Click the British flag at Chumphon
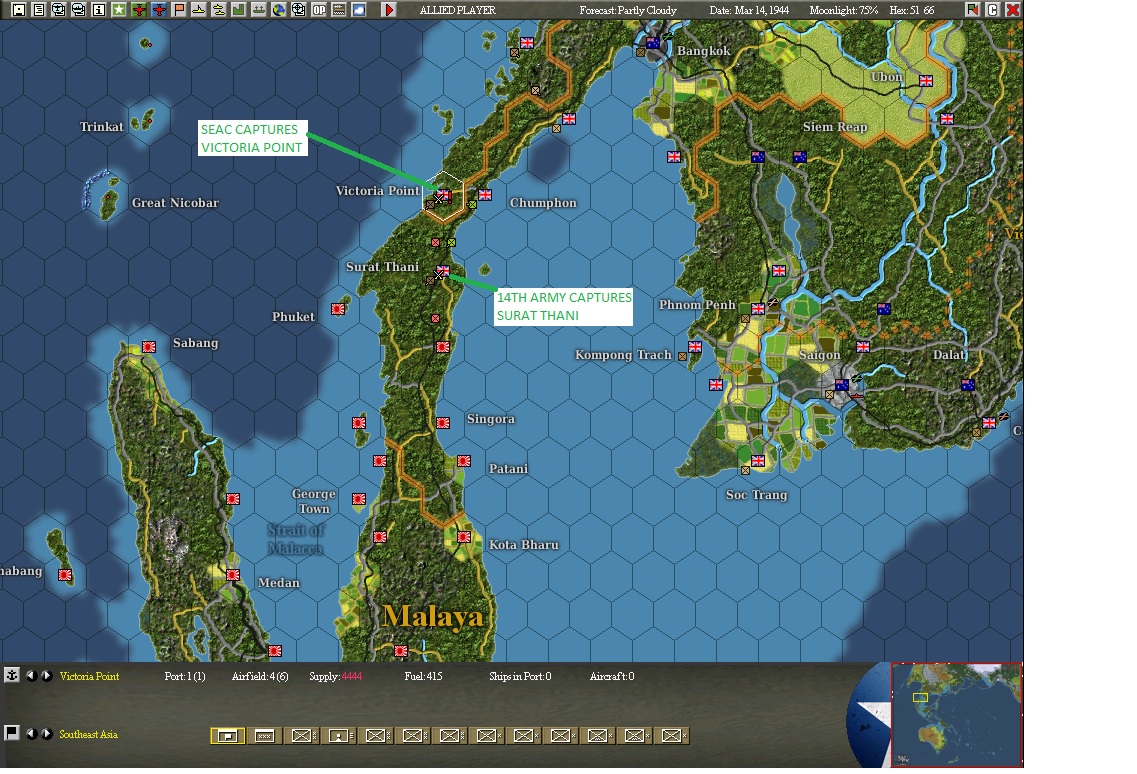The height and width of the screenshot is (774, 1137). 485,194
